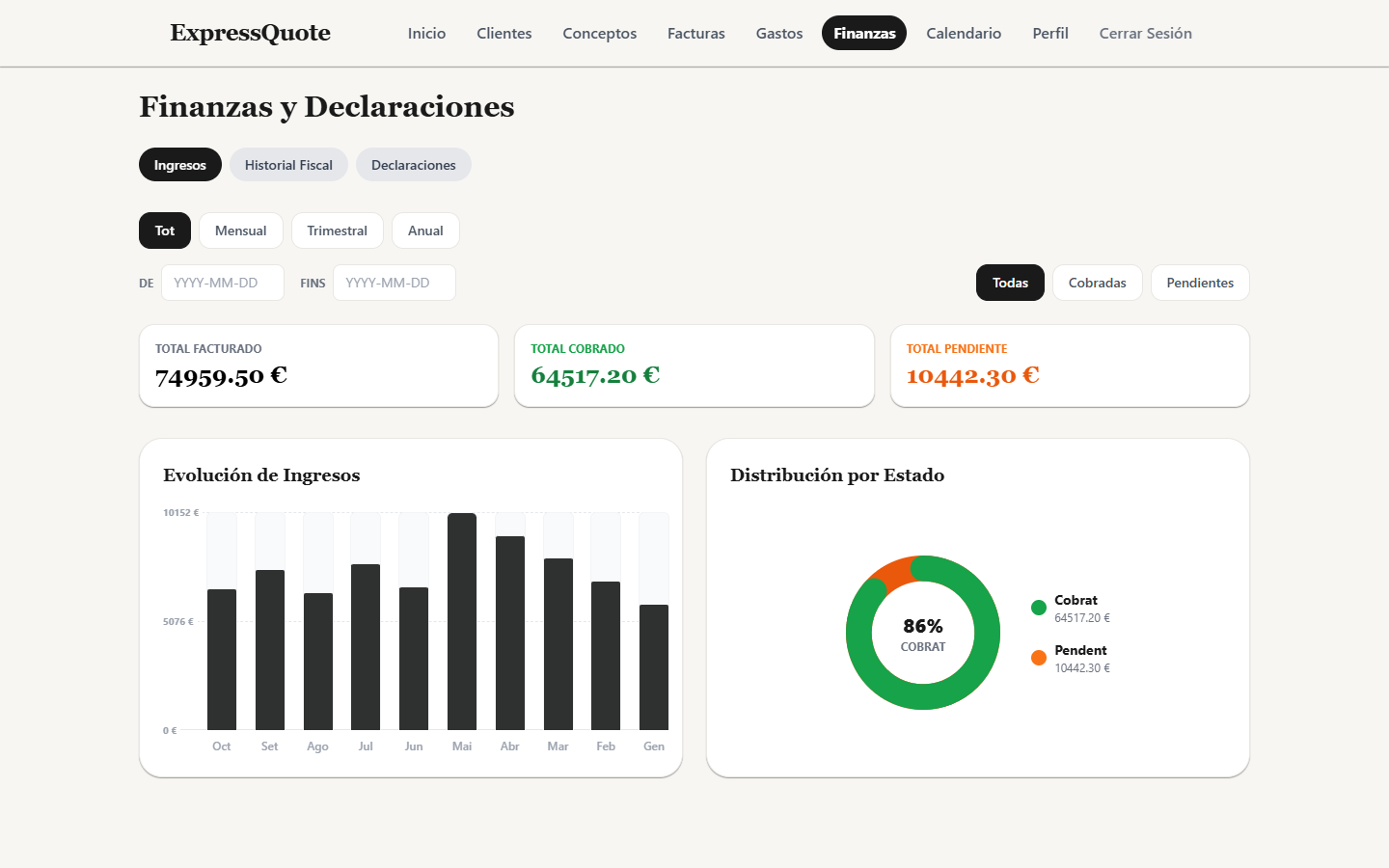
Task: Pick the Anual period option
Action: pos(425,231)
